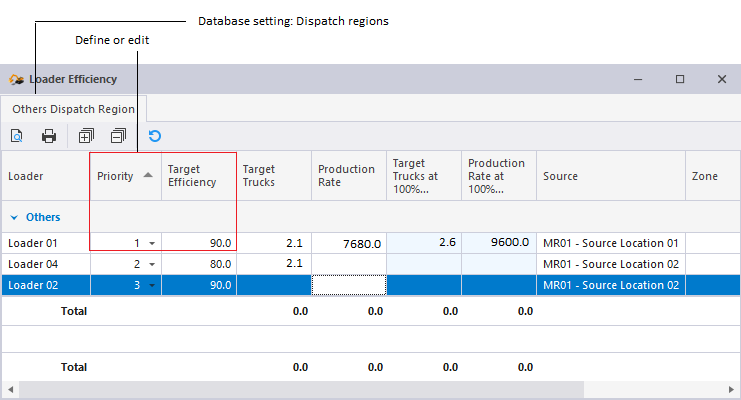Click the expand all groups icon

[86, 136]
